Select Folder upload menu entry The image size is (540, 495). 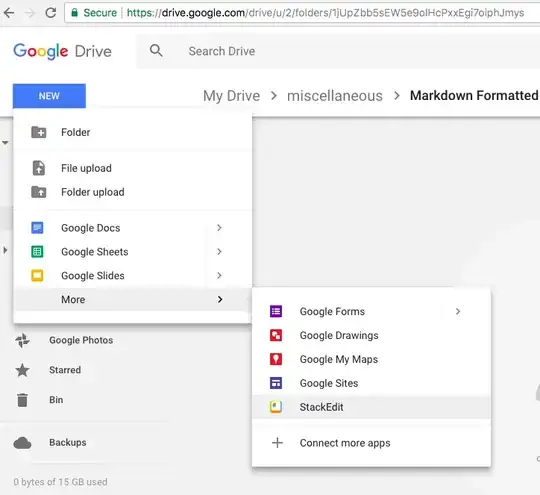point(133,192)
